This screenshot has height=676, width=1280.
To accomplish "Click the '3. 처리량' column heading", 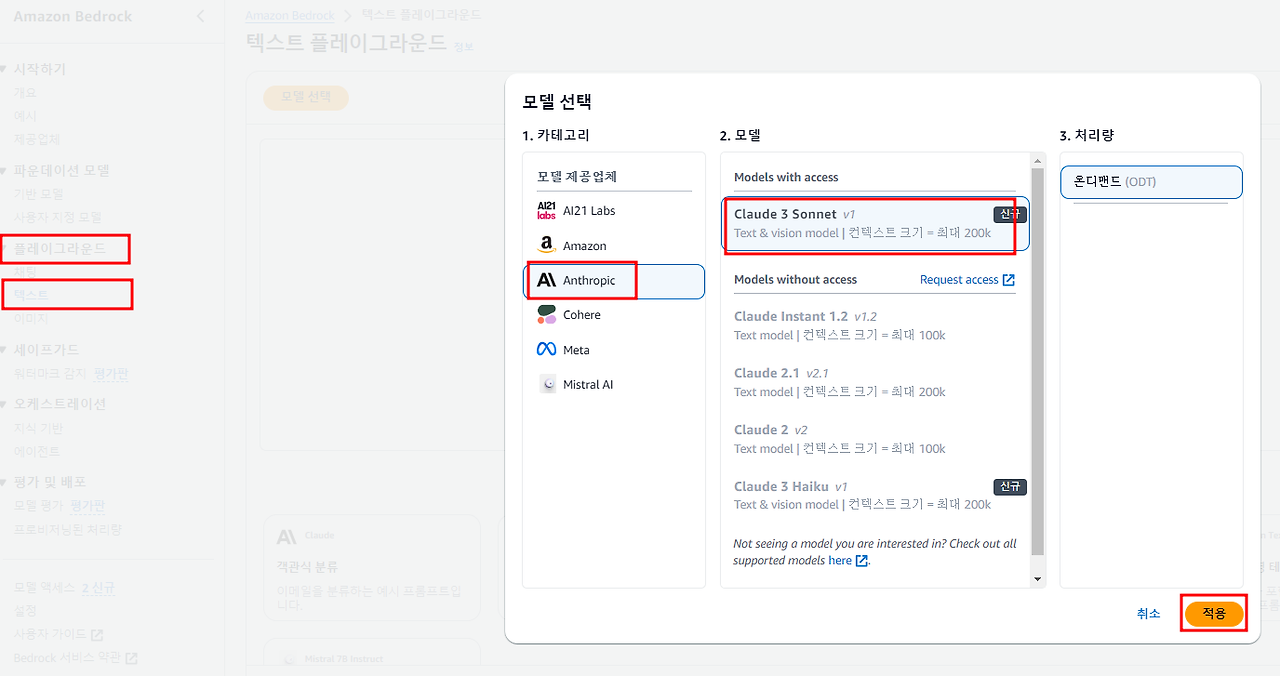I will click(1086, 135).
